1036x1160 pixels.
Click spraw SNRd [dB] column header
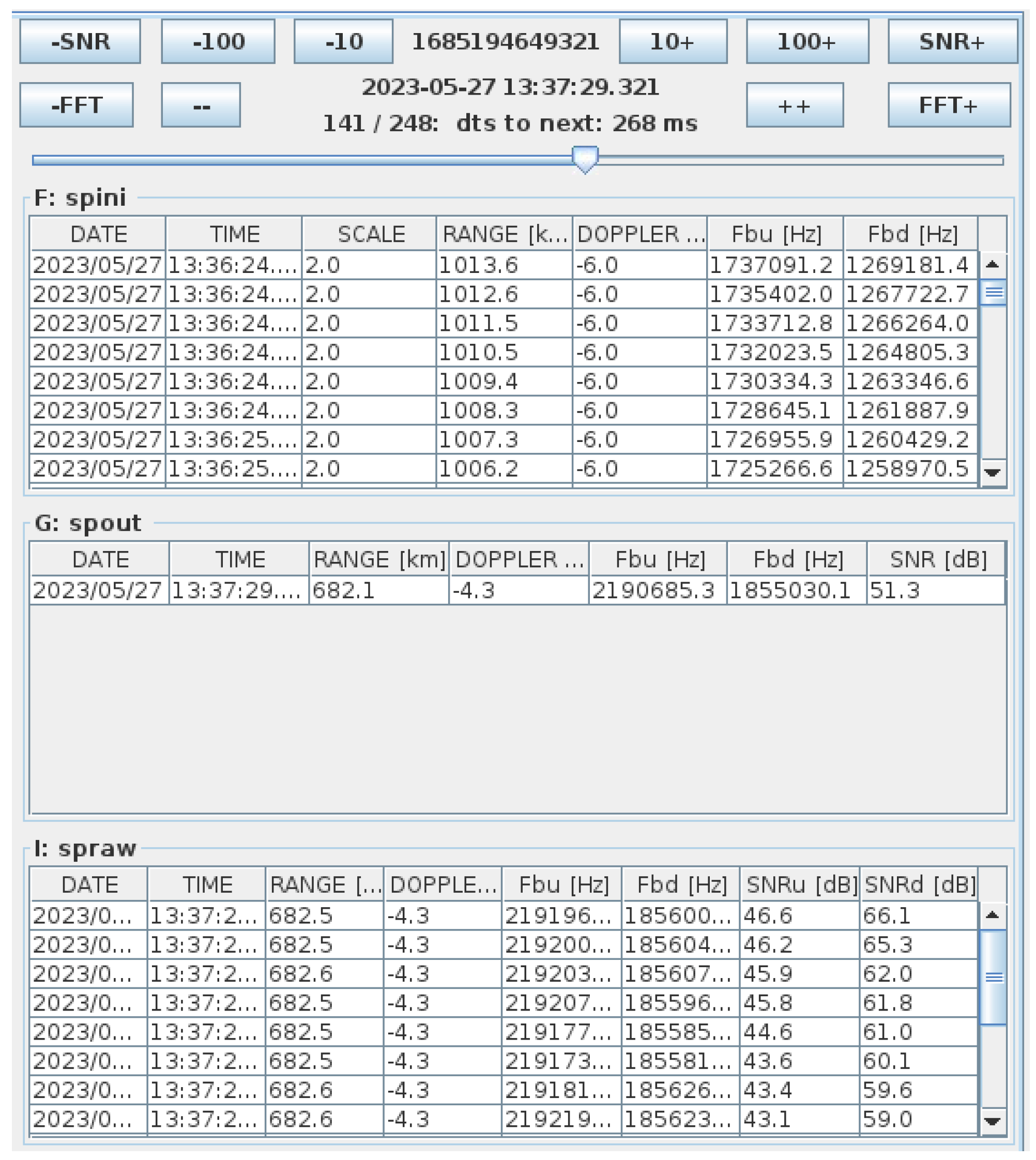[919, 885]
